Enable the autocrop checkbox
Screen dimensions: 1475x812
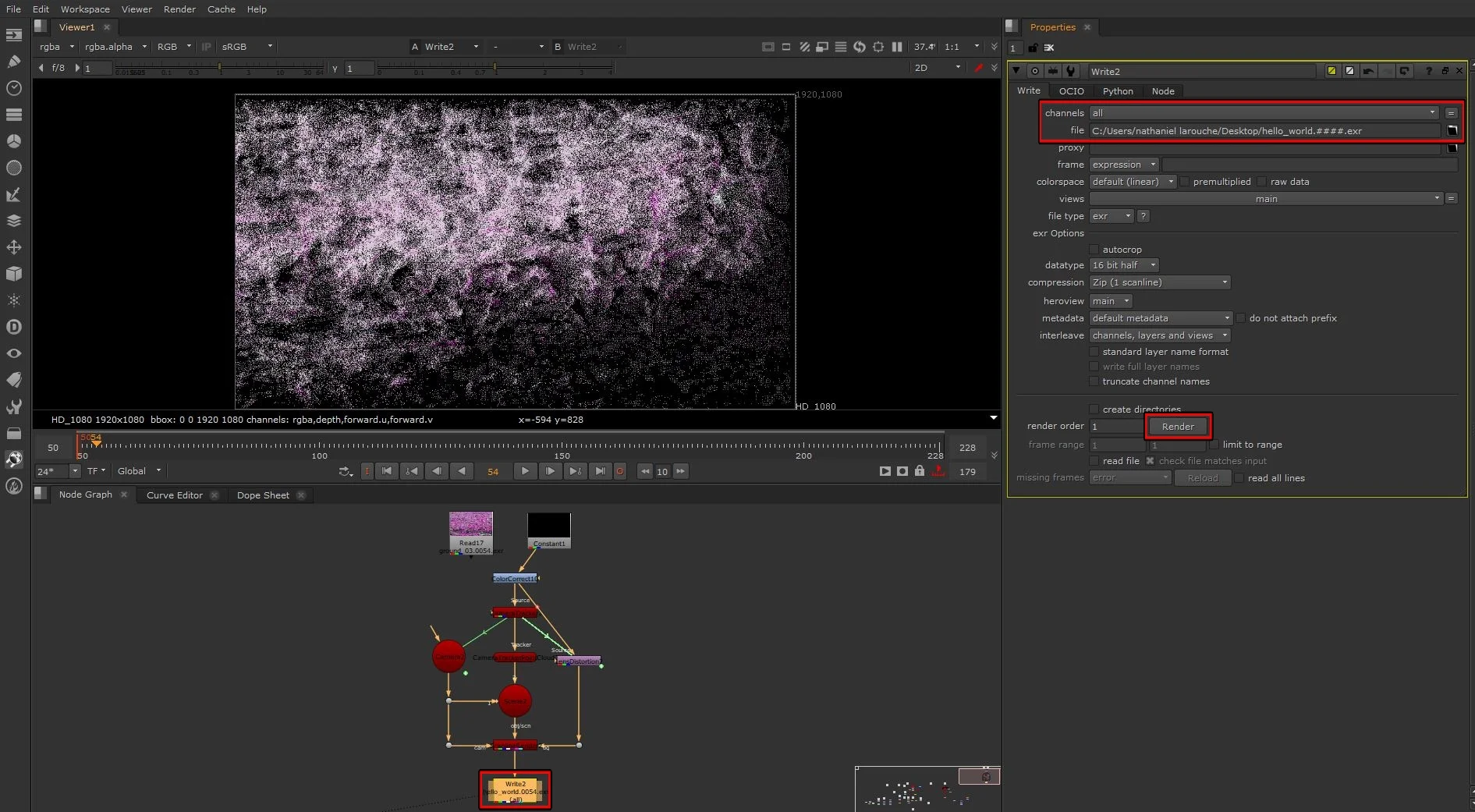point(1094,250)
